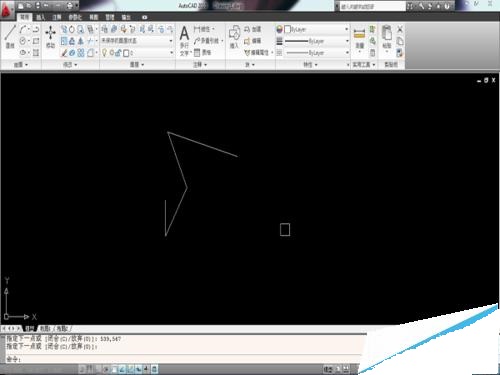Toggle the layer lock padlock icon
This screenshot has height=375, width=500.
(x=118, y=53)
